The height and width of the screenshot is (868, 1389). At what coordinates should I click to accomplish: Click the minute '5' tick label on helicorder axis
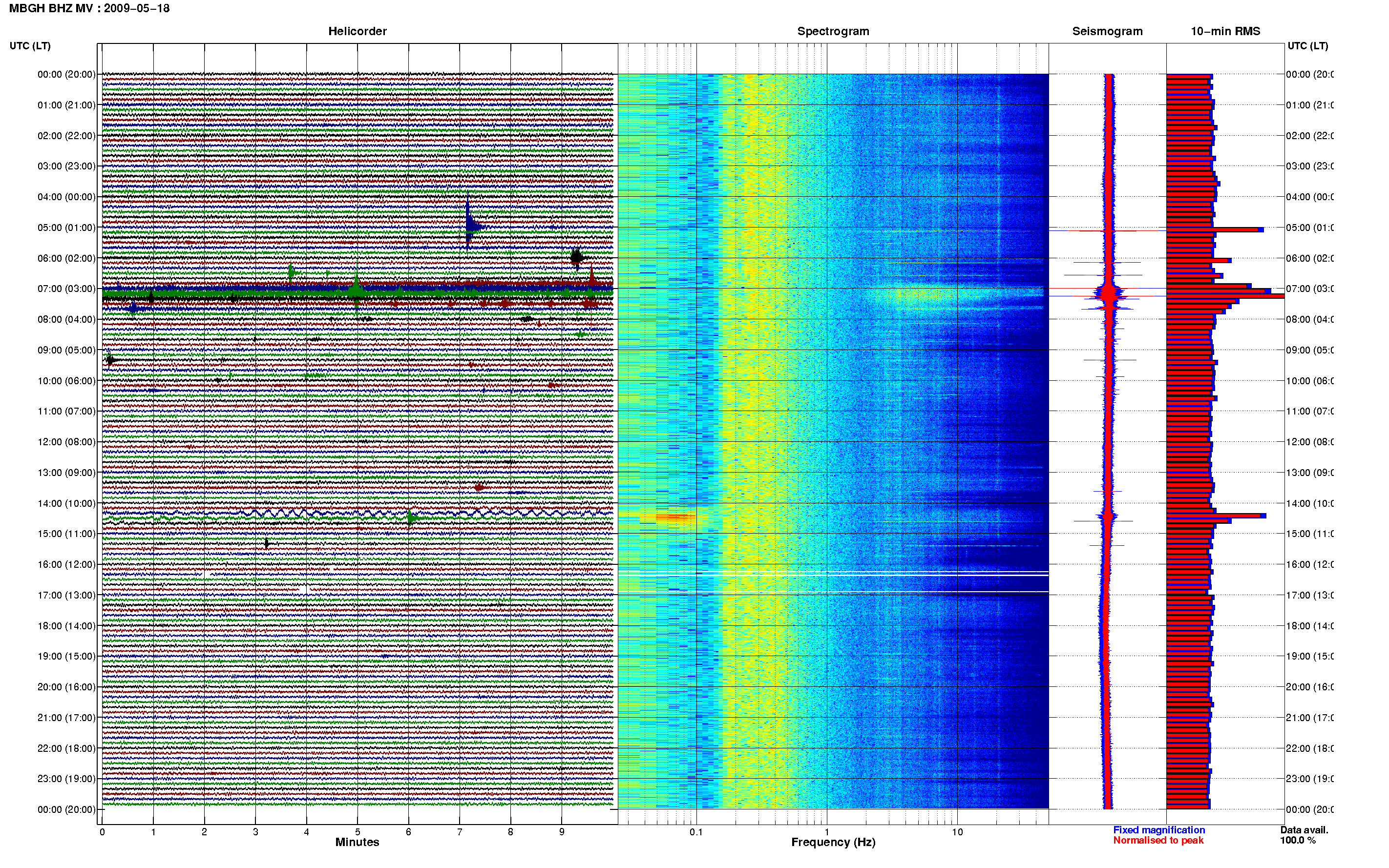click(357, 832)
